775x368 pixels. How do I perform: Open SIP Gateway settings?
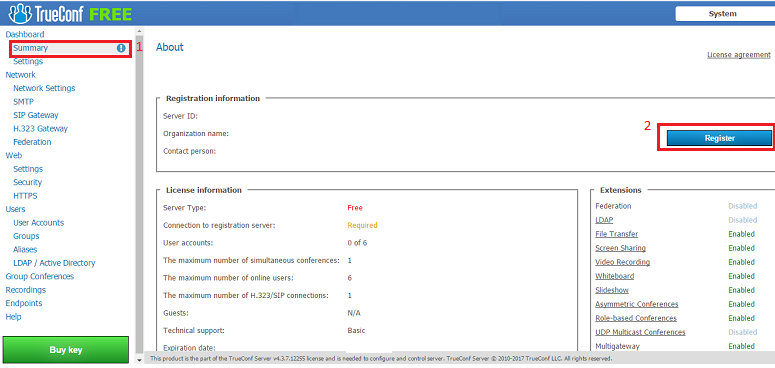click(x=36, y=115)
